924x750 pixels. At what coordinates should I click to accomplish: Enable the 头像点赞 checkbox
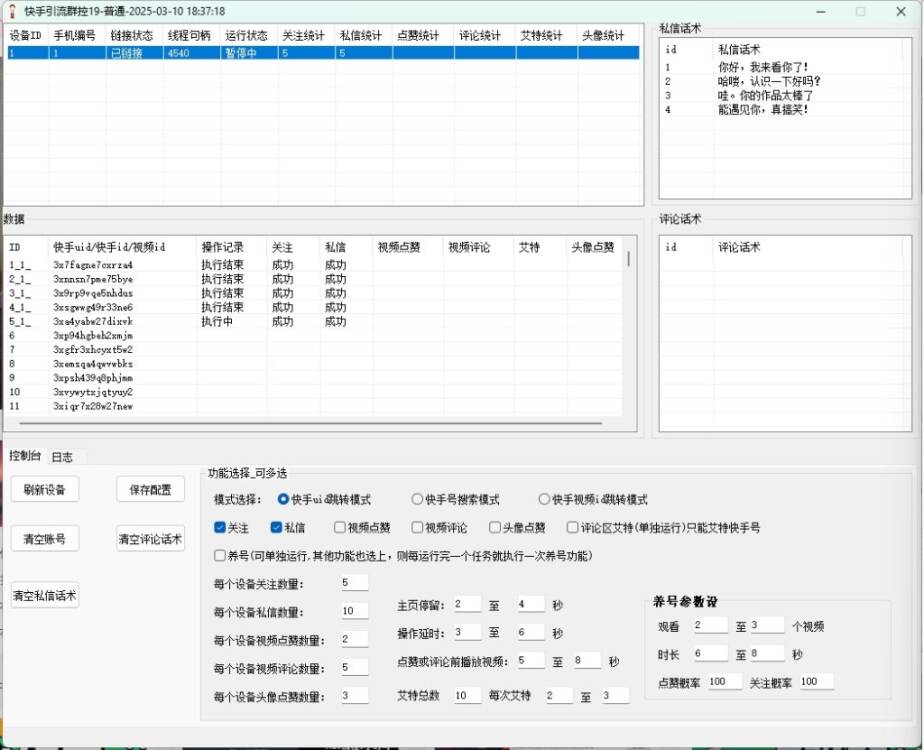click(x=497, y=527)
